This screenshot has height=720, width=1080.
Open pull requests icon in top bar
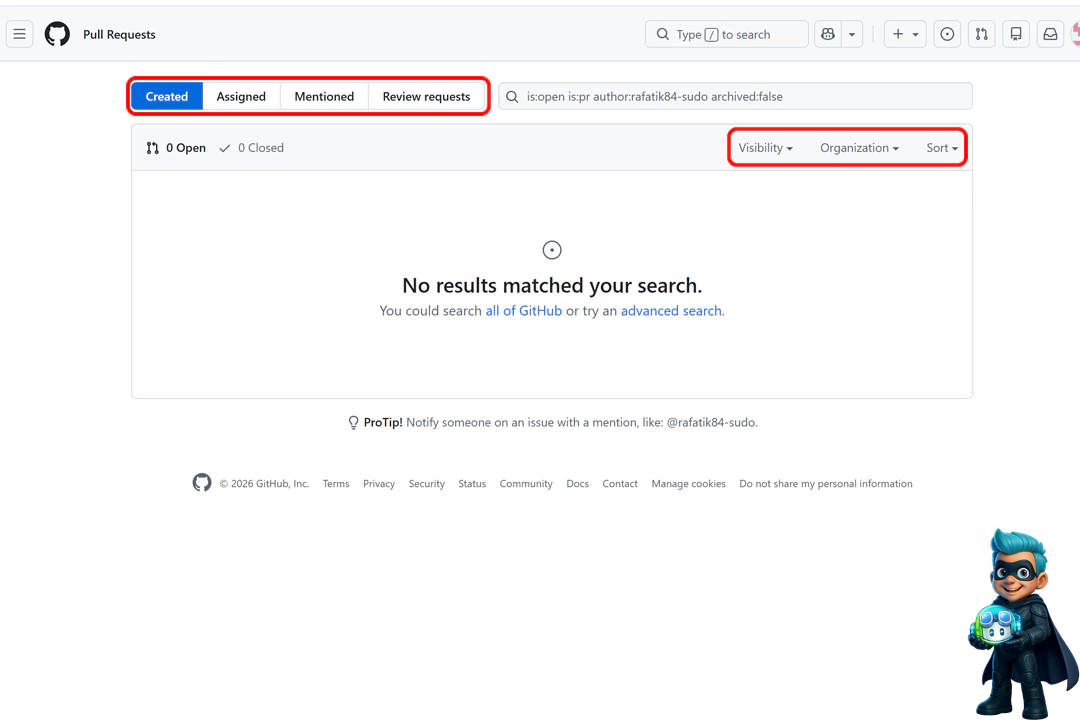point(981,33)
